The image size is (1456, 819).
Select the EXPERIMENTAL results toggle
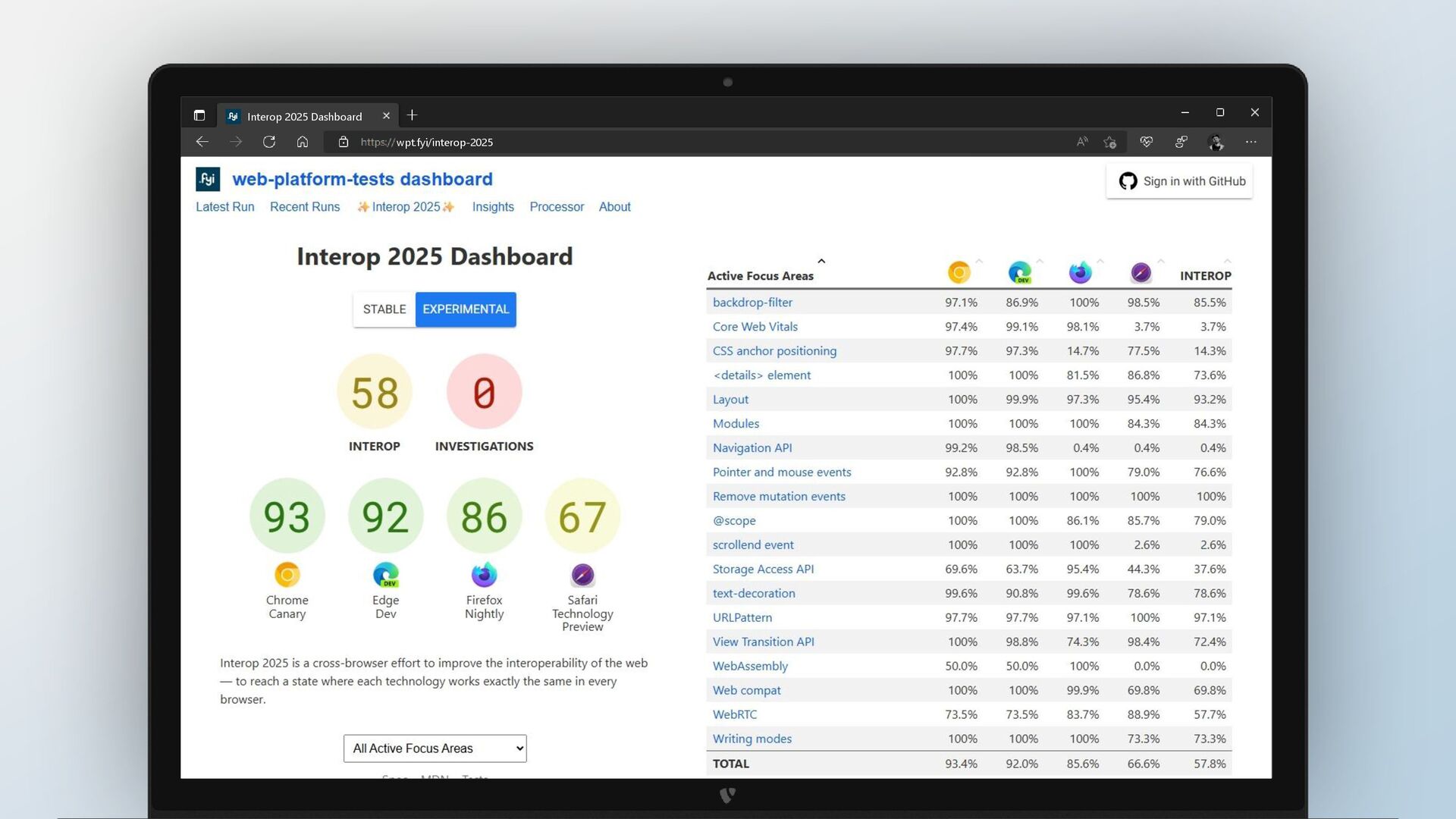click(x=466, y=309)
